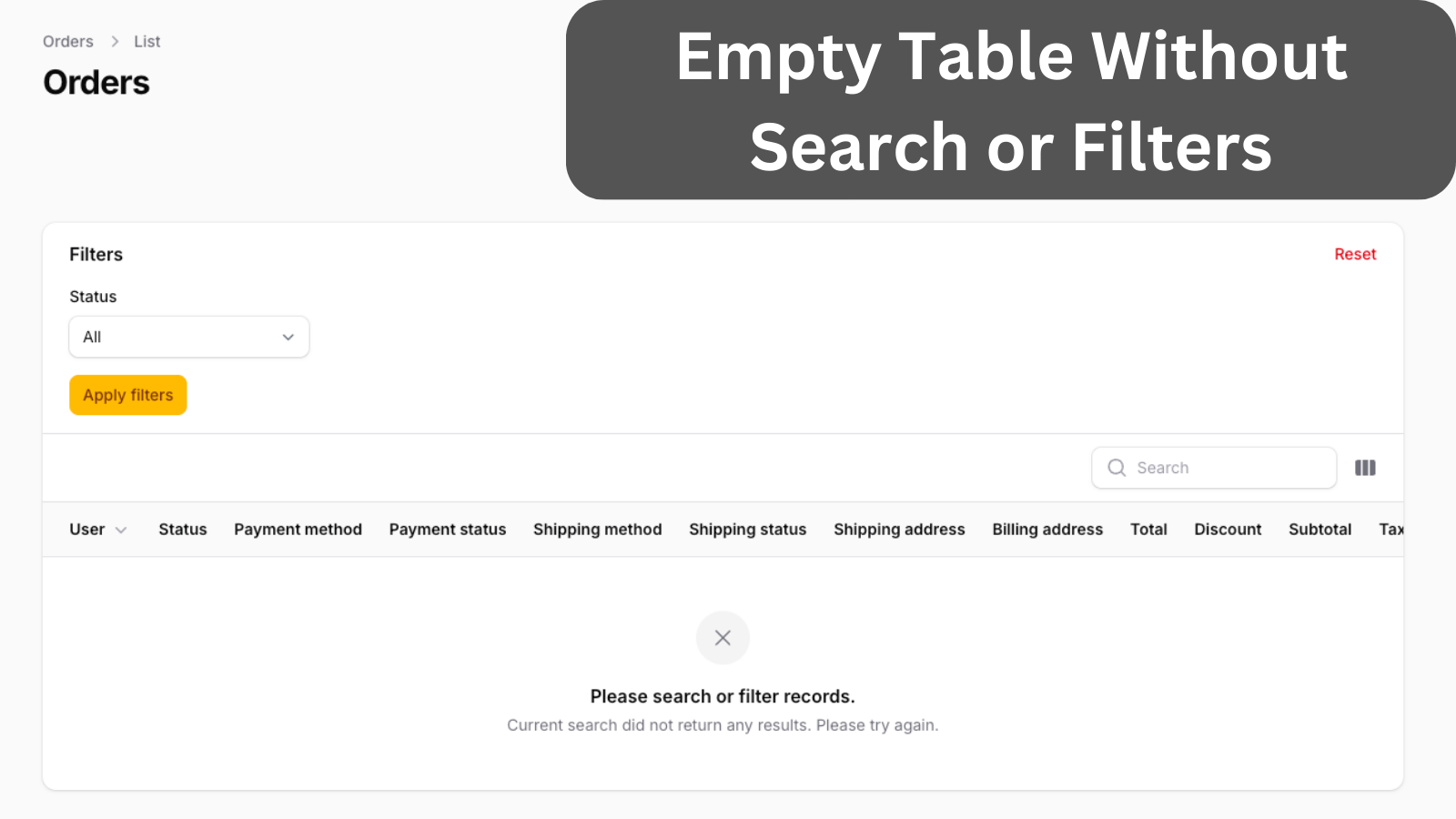This screenshot has width=1456, height=819.
Task: Click the X icon in empty state
Action: tap(723, 638)
